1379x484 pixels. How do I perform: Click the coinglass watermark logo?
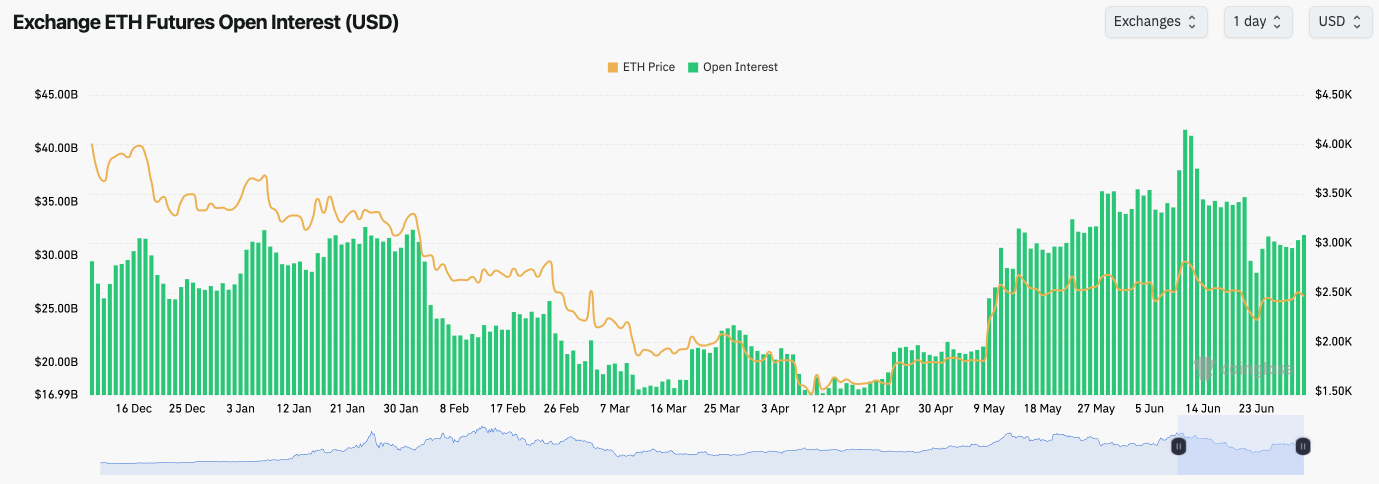pyautogui.click(x=1243, y=369)
